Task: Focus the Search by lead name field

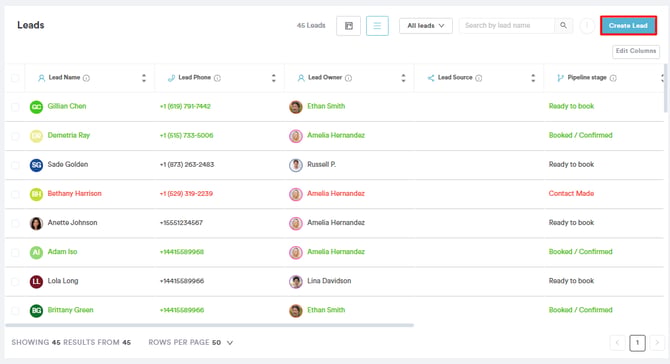Action: 507,26
